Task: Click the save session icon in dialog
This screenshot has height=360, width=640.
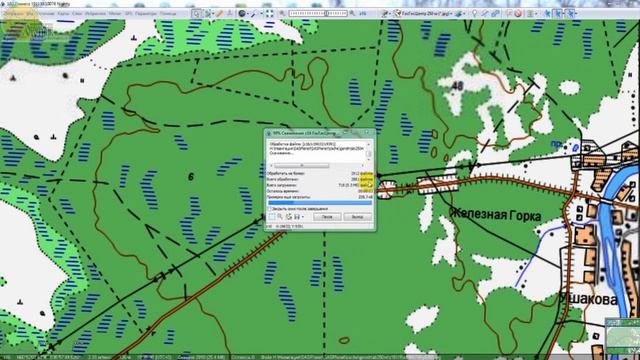Action: tap(297, 217)
